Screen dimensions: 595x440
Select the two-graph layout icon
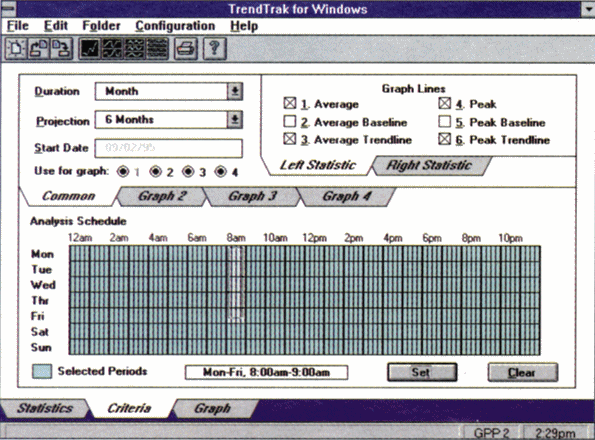113,49
